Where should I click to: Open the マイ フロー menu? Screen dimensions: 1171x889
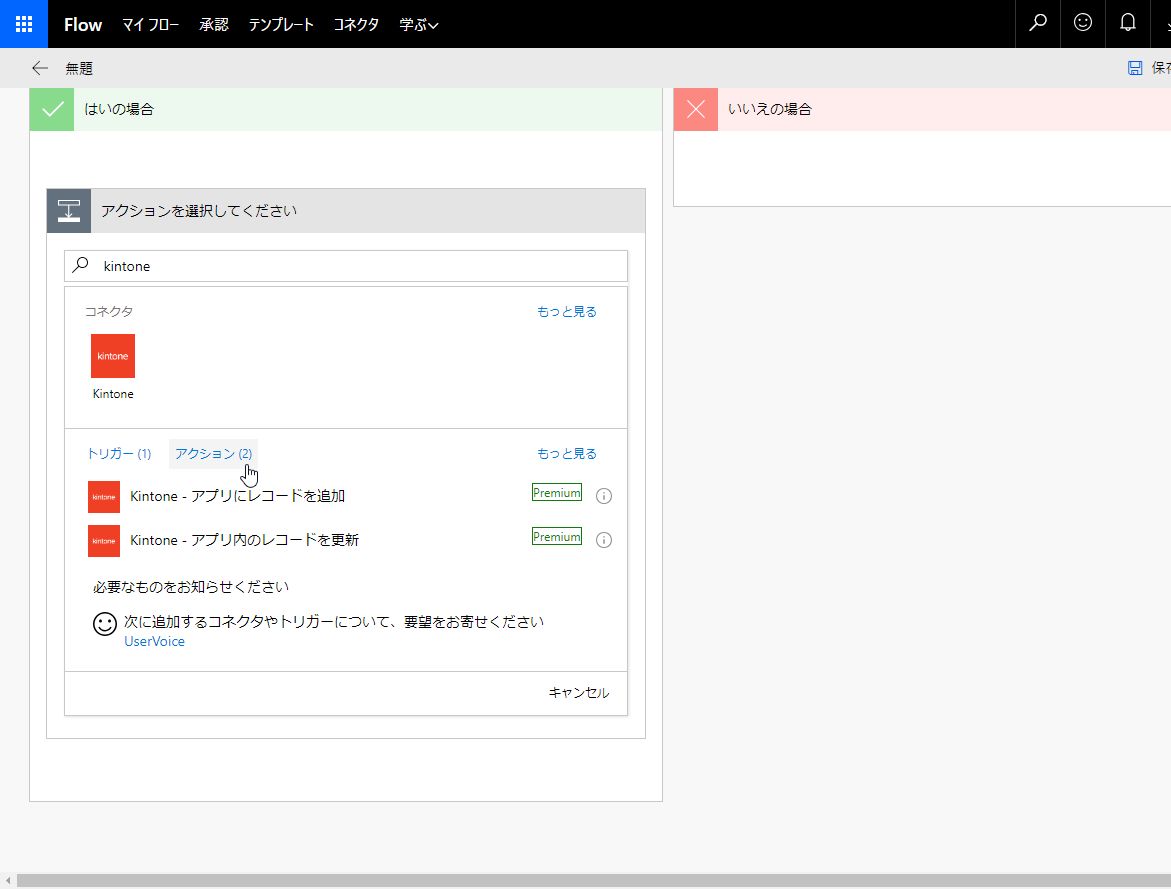[150, 25]
